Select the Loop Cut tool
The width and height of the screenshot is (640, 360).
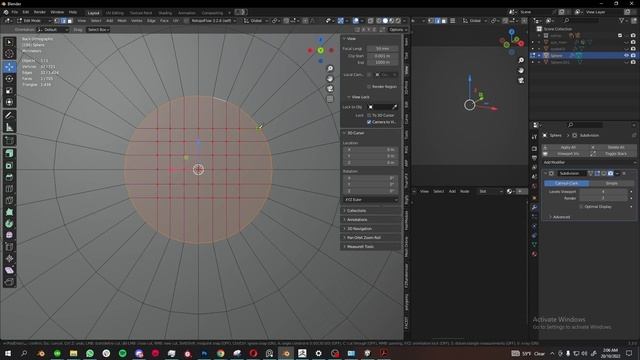(x=9, y=189)
